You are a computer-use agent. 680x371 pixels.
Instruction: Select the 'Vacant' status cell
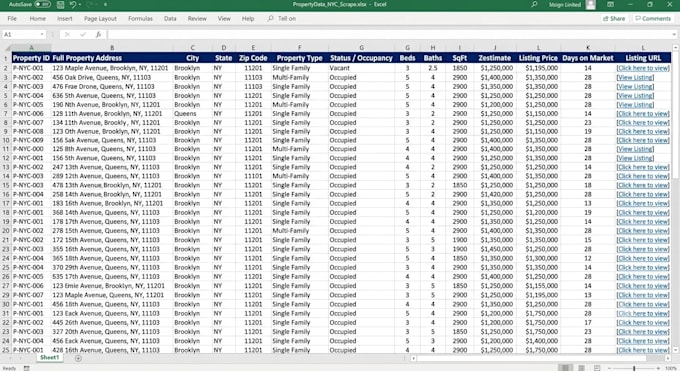(x=361, y=68)
